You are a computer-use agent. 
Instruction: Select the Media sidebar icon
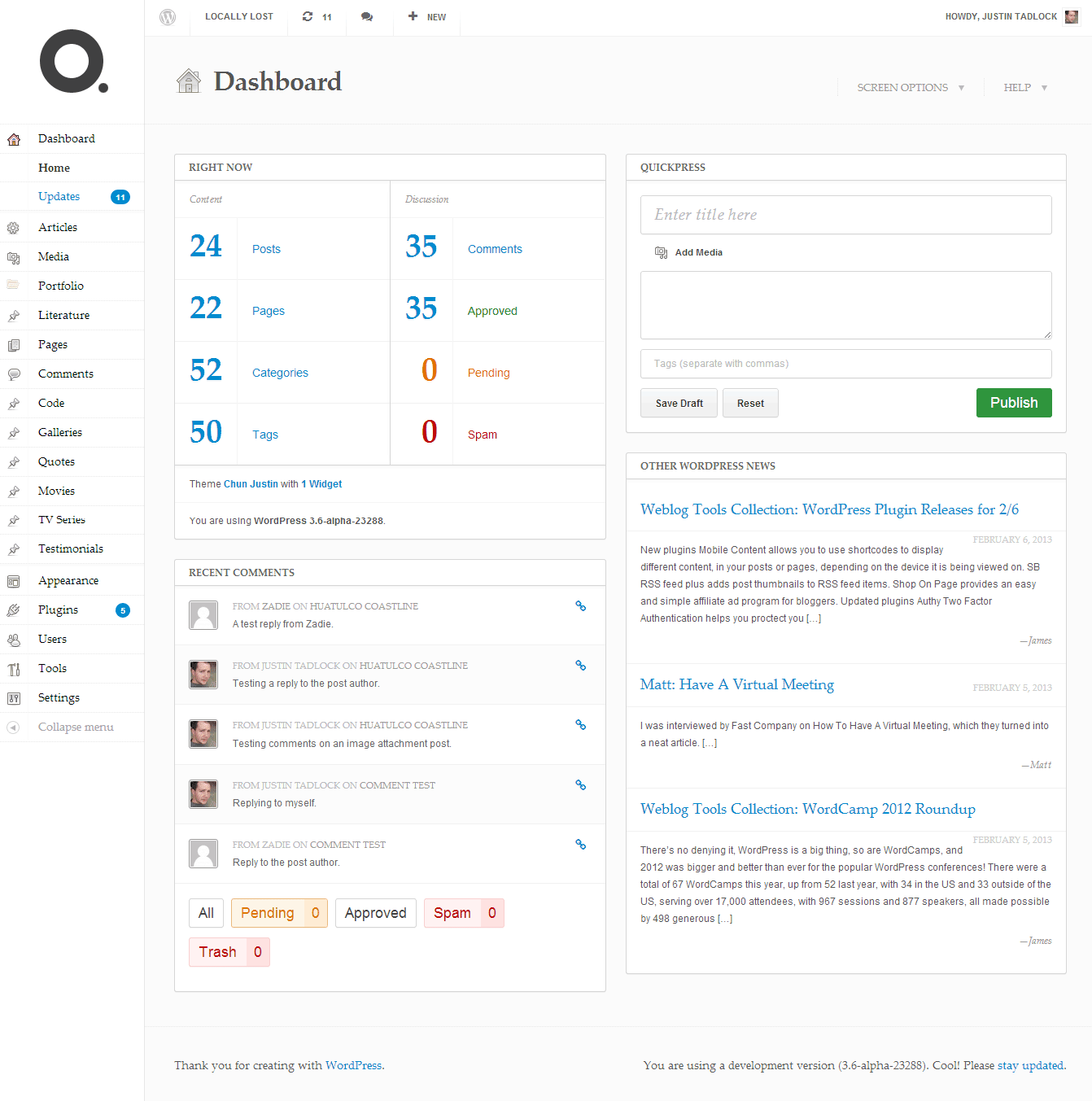14,256
